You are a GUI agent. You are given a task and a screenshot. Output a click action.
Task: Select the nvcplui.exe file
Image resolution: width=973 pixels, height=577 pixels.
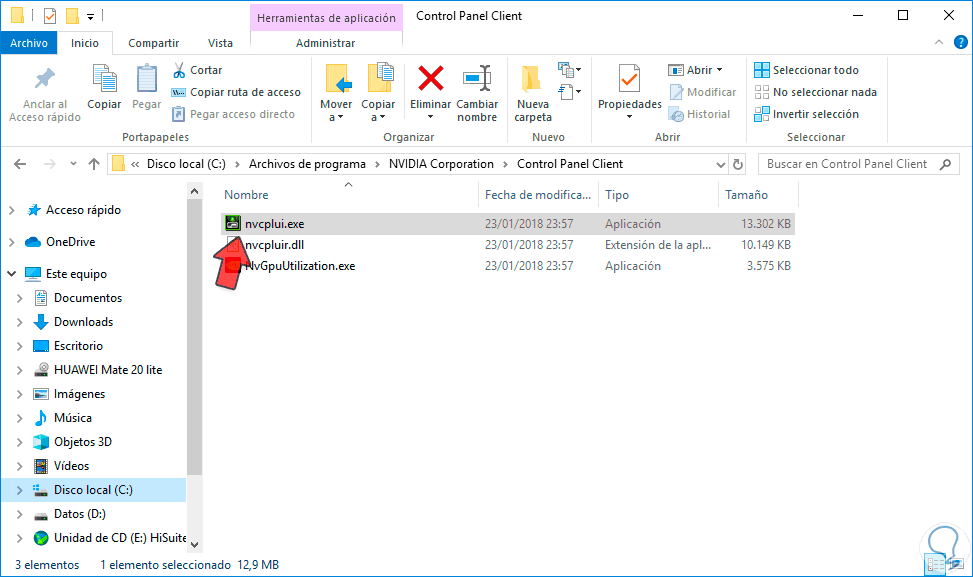[x=508, y=224]
